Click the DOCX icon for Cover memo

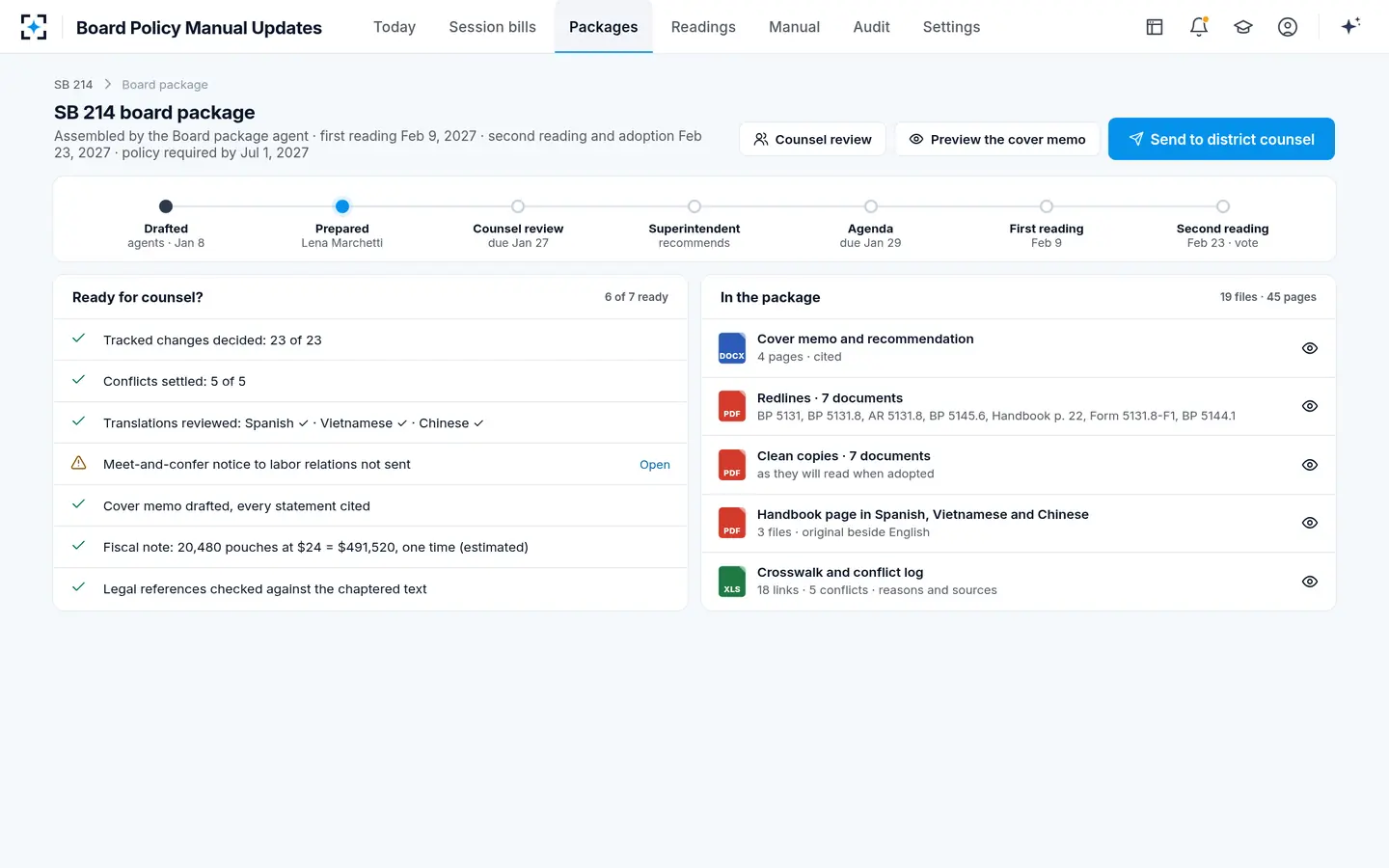click(x=732, y=348)
